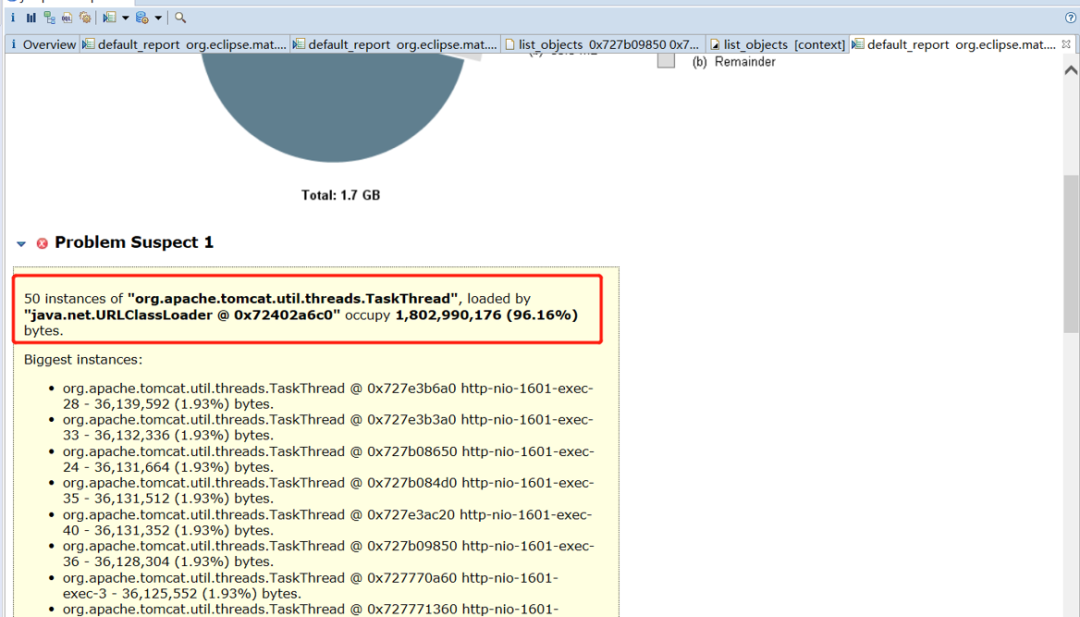
Task: Close the active default_report tab
Action: pyautogui.click(x=1066, y=44)
